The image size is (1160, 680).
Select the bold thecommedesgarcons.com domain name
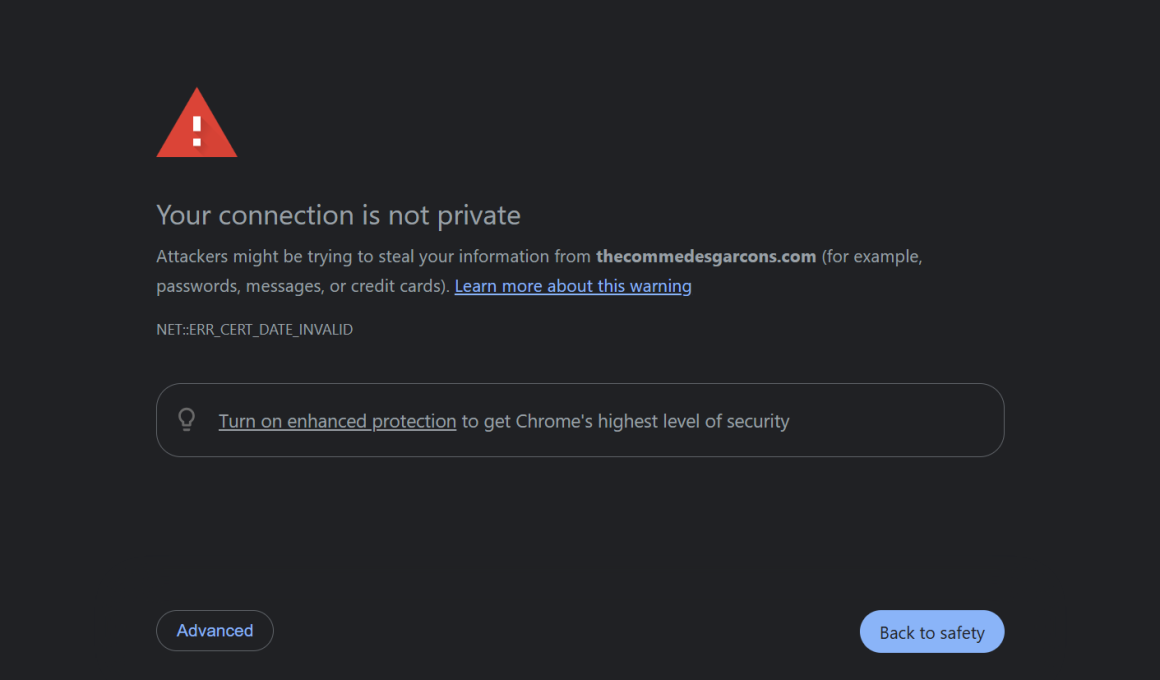tap(706, 257)
